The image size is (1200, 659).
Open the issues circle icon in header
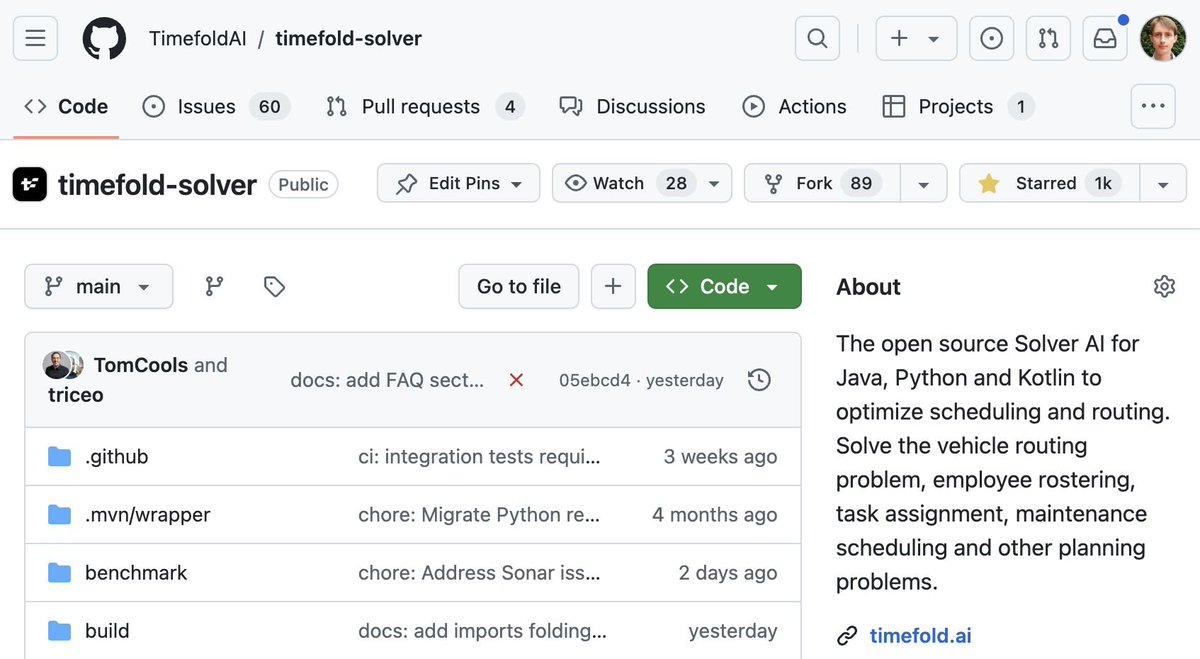click(992, 39)
